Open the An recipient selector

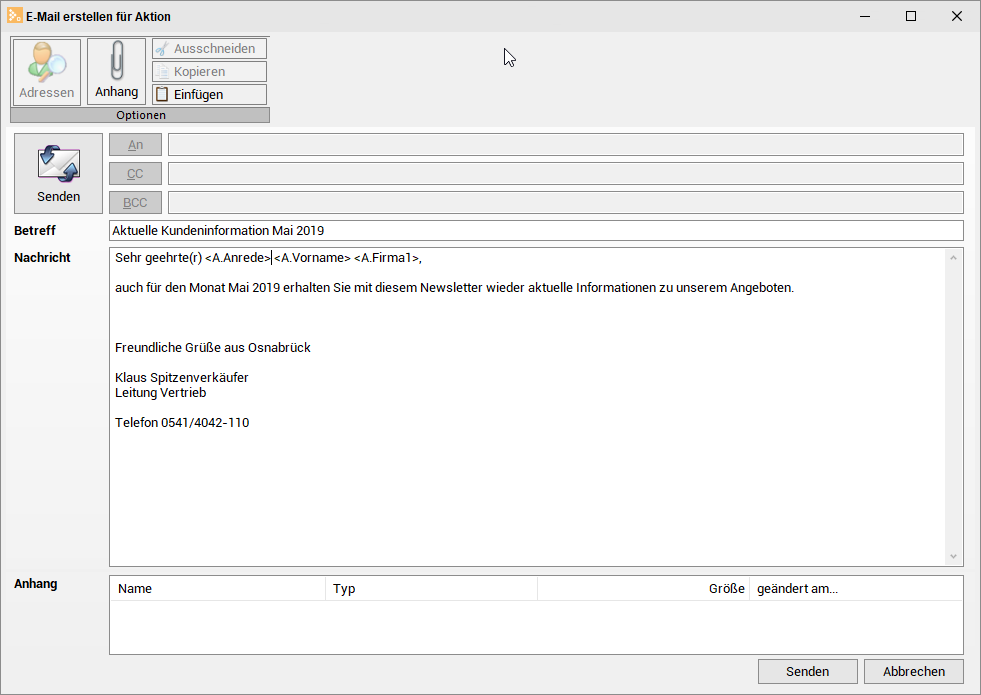(134, 144)
